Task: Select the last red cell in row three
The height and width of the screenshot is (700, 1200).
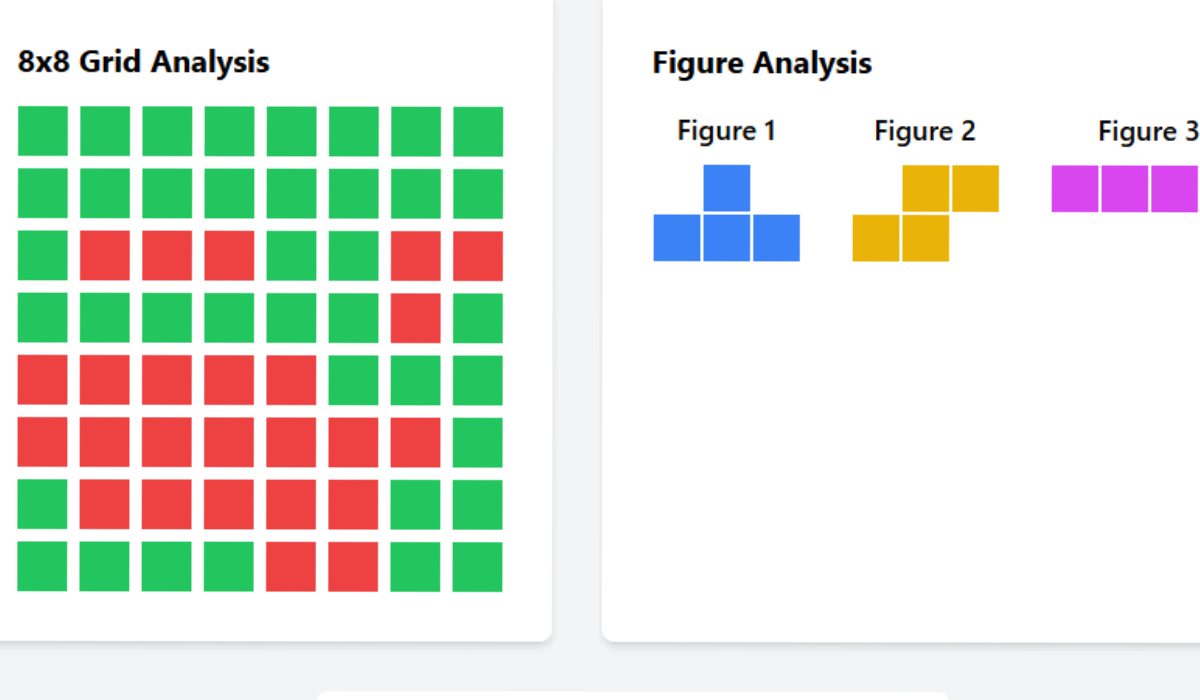Action: click(x=478, y=256)
